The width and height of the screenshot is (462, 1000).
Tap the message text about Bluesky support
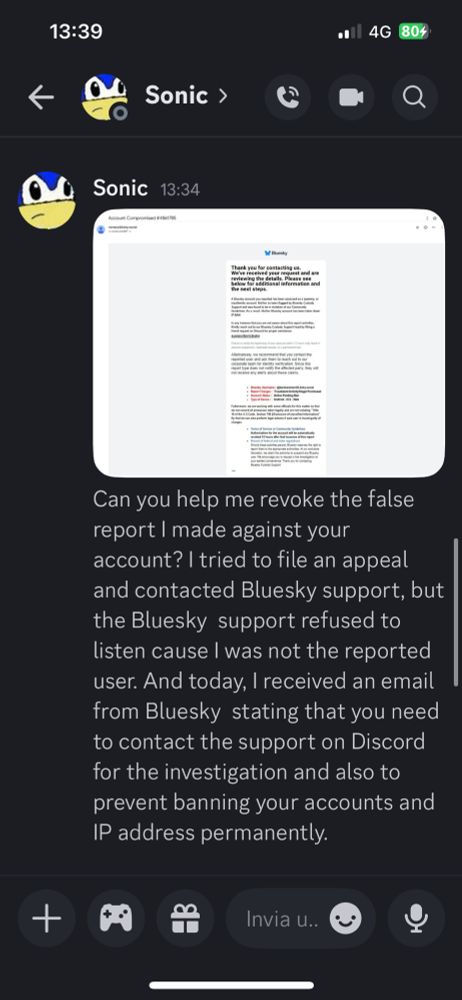point(269,665)
